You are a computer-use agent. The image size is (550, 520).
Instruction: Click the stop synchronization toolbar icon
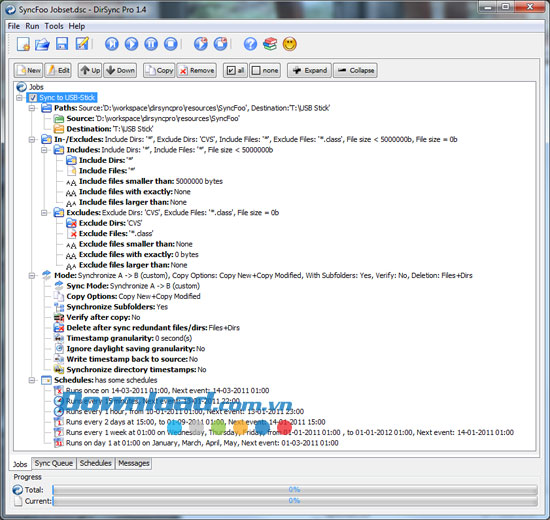click(x=171, y=44)
